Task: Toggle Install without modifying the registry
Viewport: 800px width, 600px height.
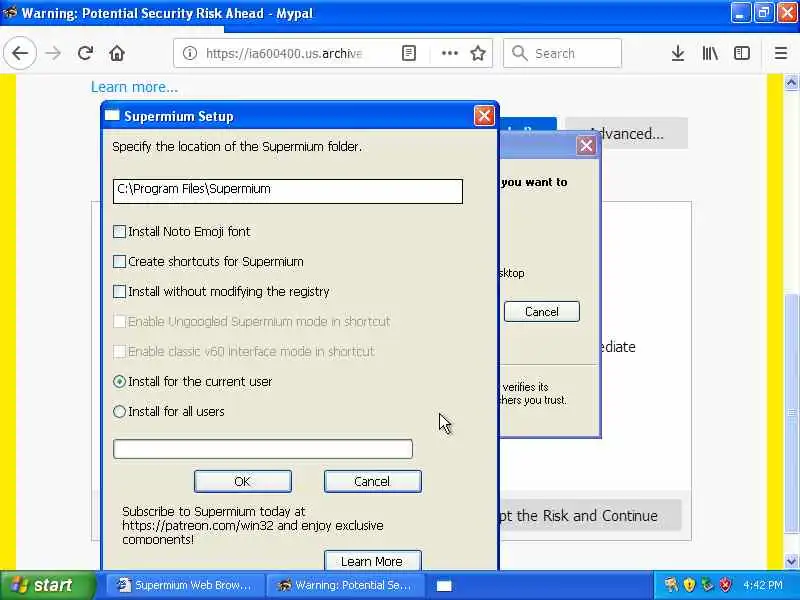Action: click(x=119, y=291)
